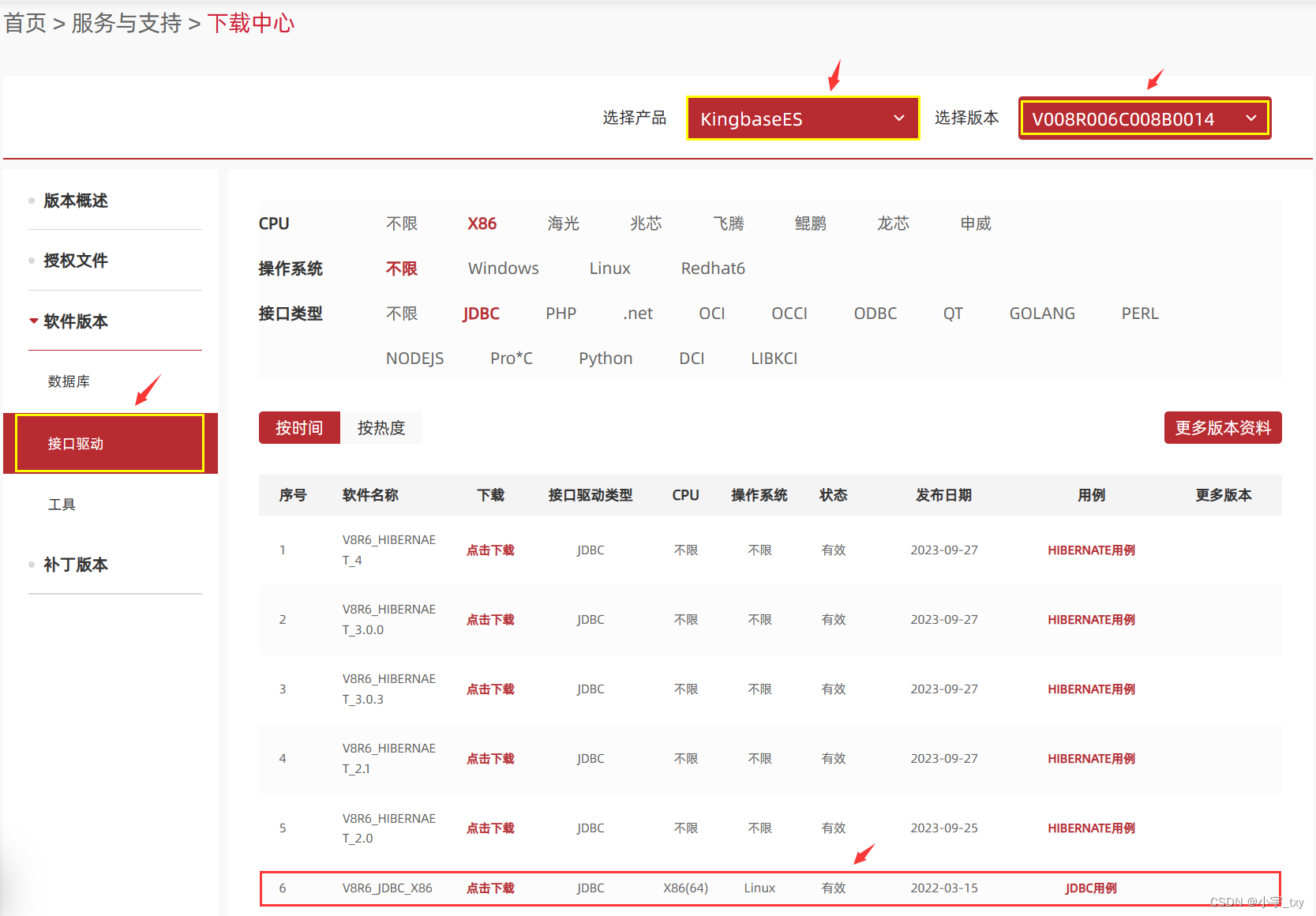1316x916 pixels.
Task: Switch to 按热度 sort tab
Action: (x=381, y=428)
